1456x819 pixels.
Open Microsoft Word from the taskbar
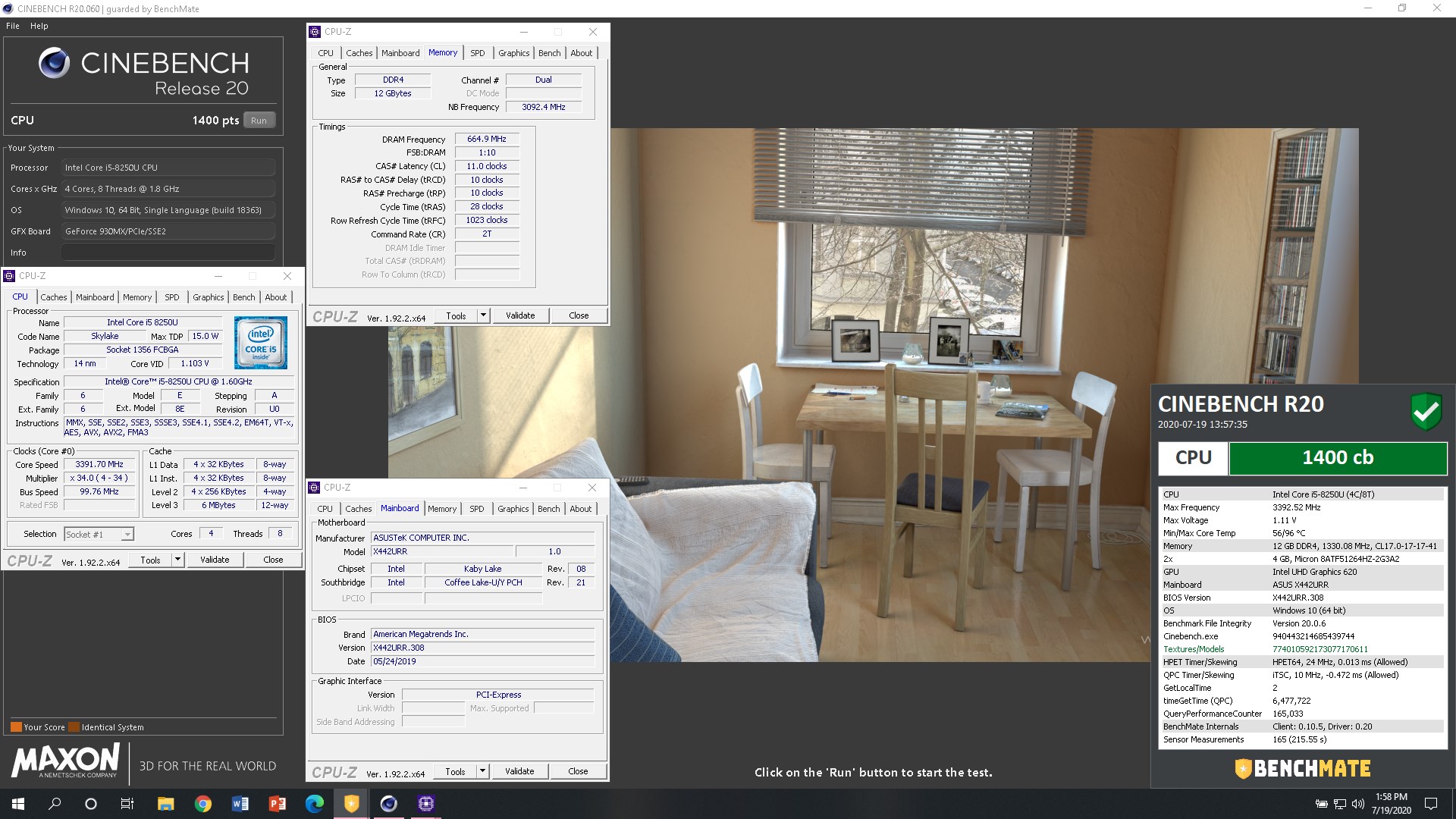tap(240, 804)
